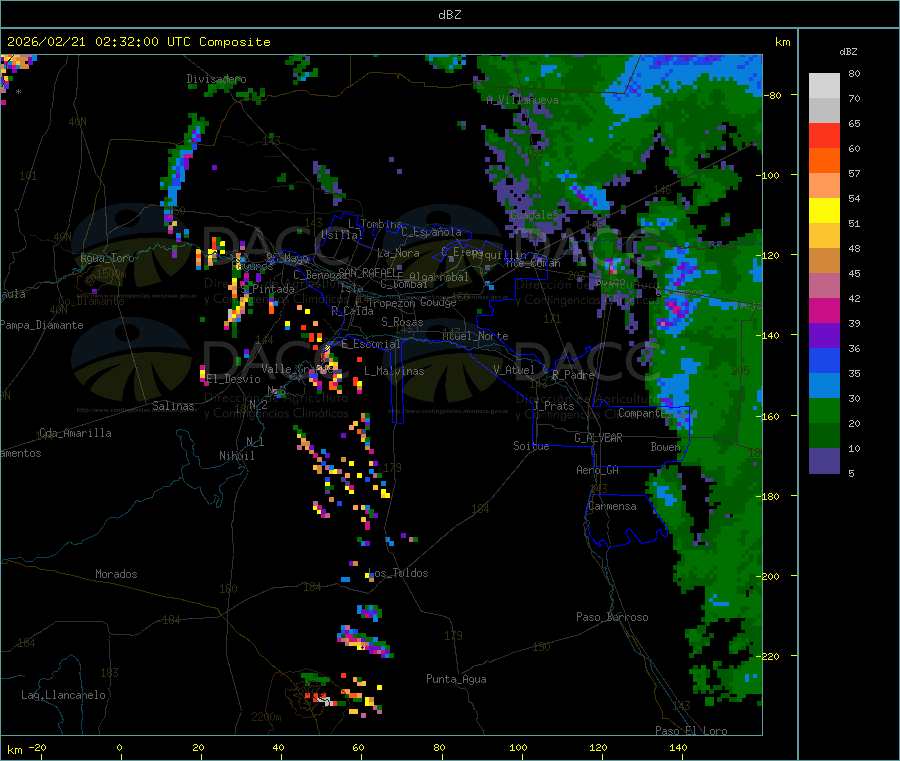This screenshot has width=900, height=761.
Task: Click the 'G_ALVEAR' map label
Action: pyautogui.click(x=598, y=438)
